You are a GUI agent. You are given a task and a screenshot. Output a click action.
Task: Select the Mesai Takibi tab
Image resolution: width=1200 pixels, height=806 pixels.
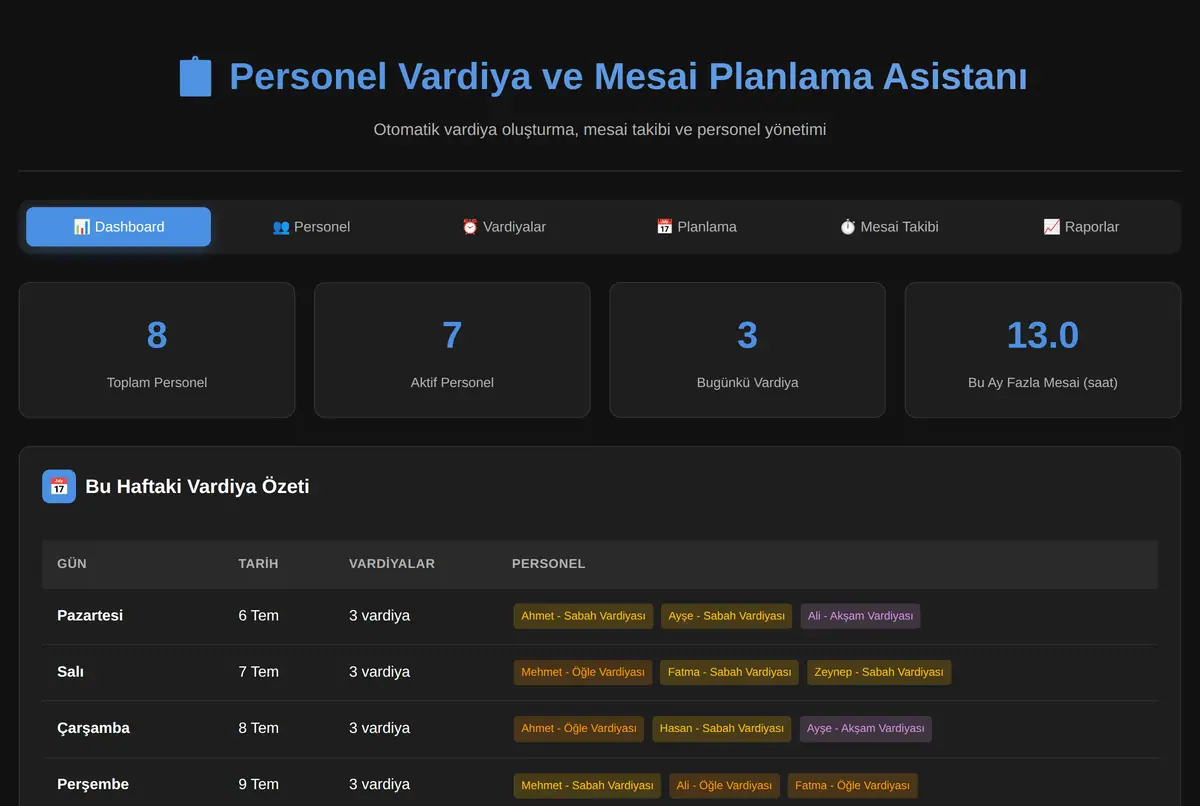point(889,227)
